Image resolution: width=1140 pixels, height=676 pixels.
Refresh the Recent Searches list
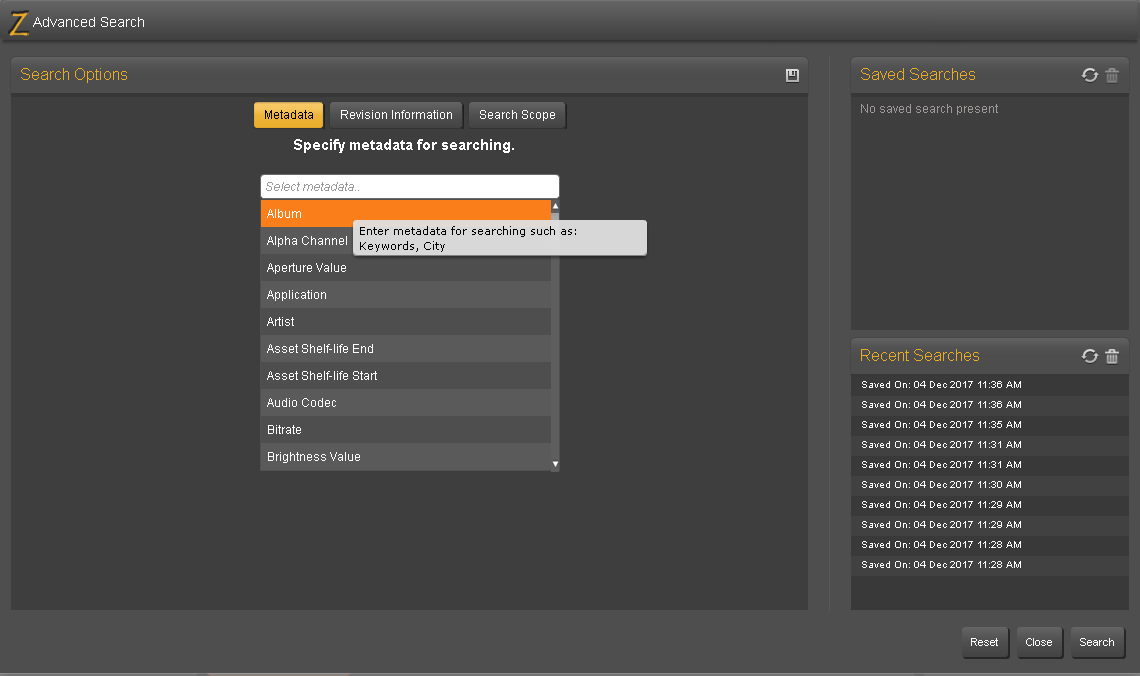(1089, 355)
